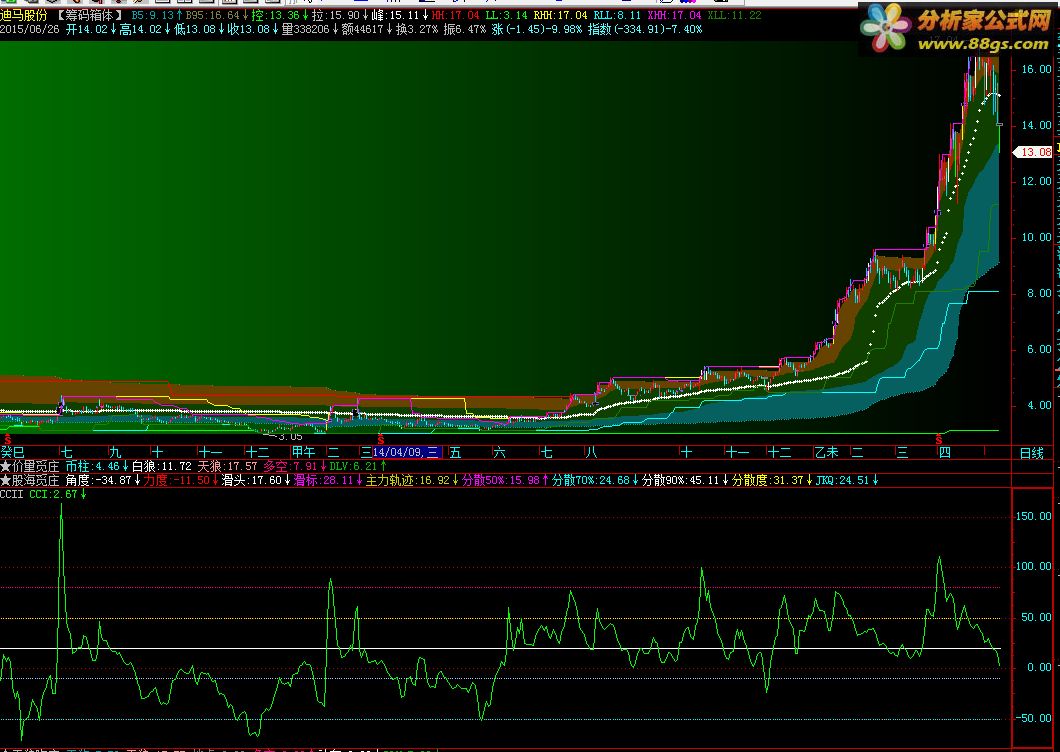This screenshot has height=752, width=1060.
Task: Click the ★价里觅庄 indicator title
Action: (30, 466)
